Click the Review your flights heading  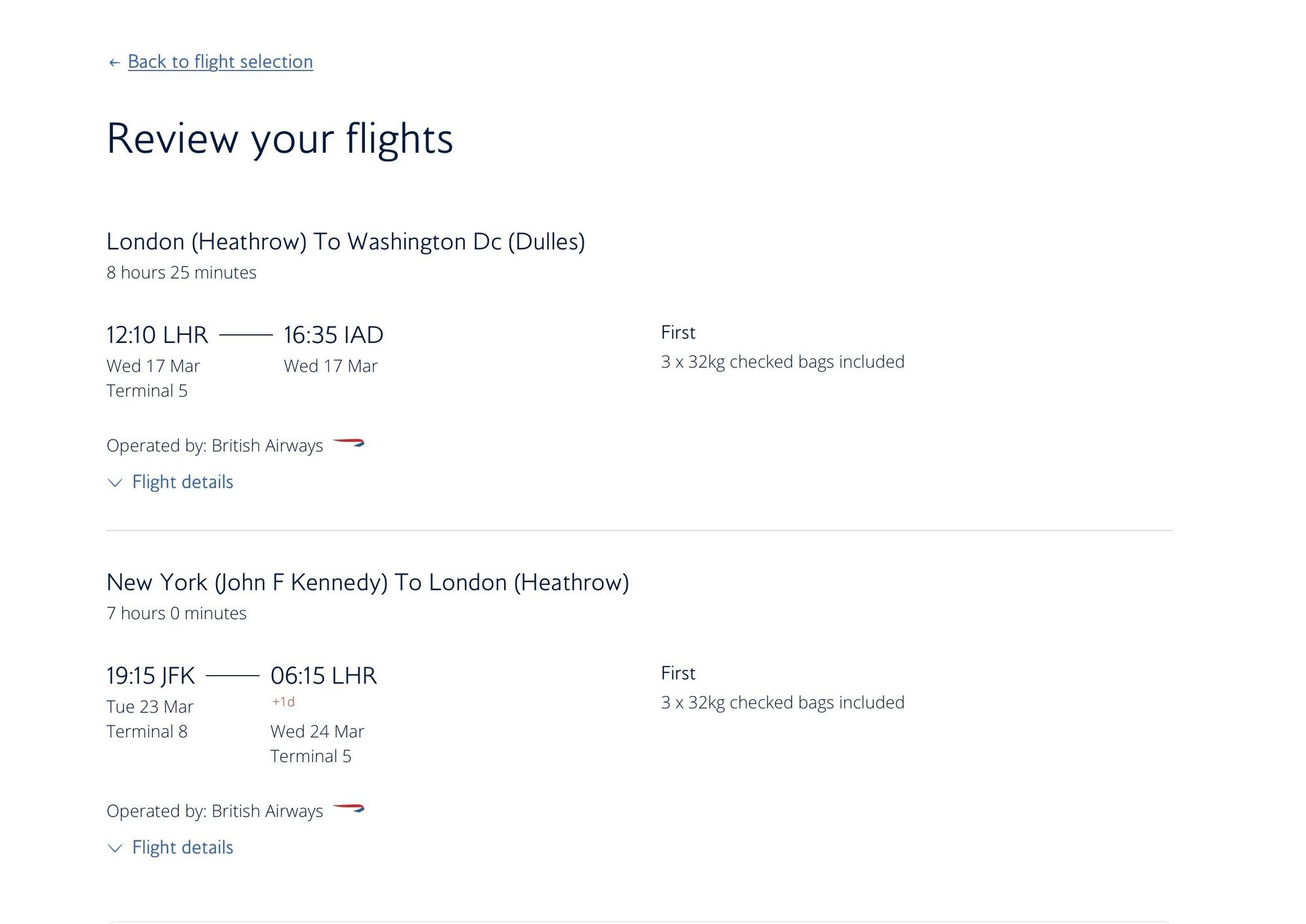click(279, 138)
